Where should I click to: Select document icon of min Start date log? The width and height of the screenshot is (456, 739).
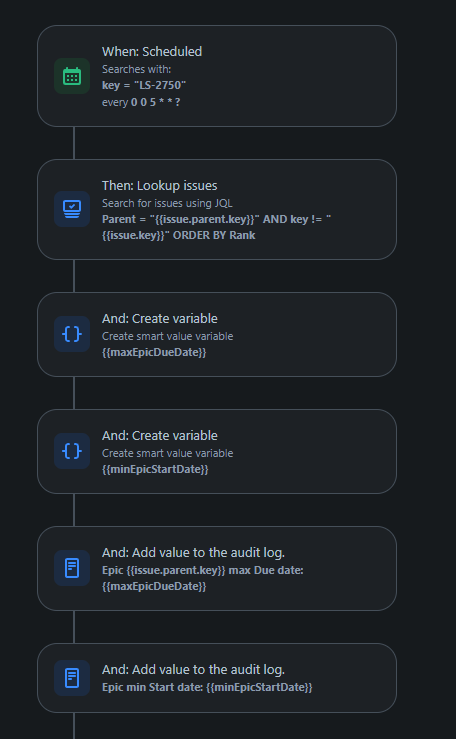click(x=72, y=678)
